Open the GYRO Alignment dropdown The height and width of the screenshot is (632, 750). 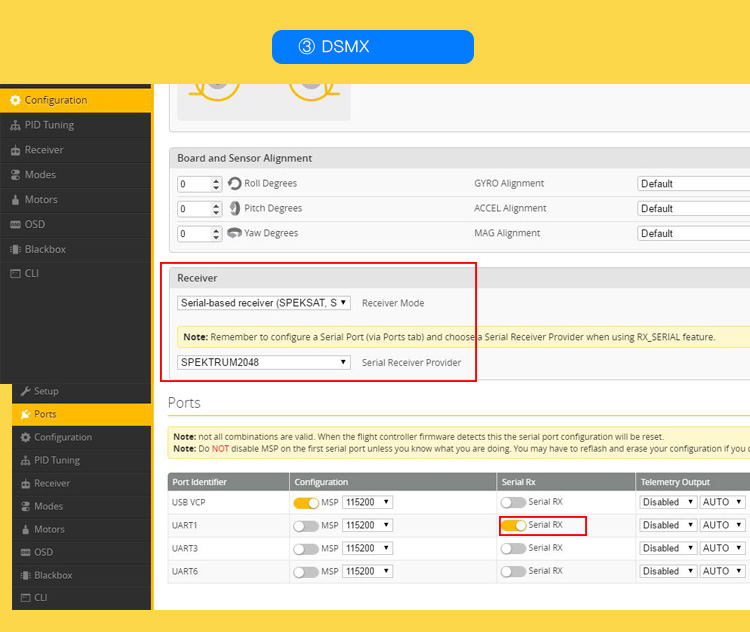693,184
